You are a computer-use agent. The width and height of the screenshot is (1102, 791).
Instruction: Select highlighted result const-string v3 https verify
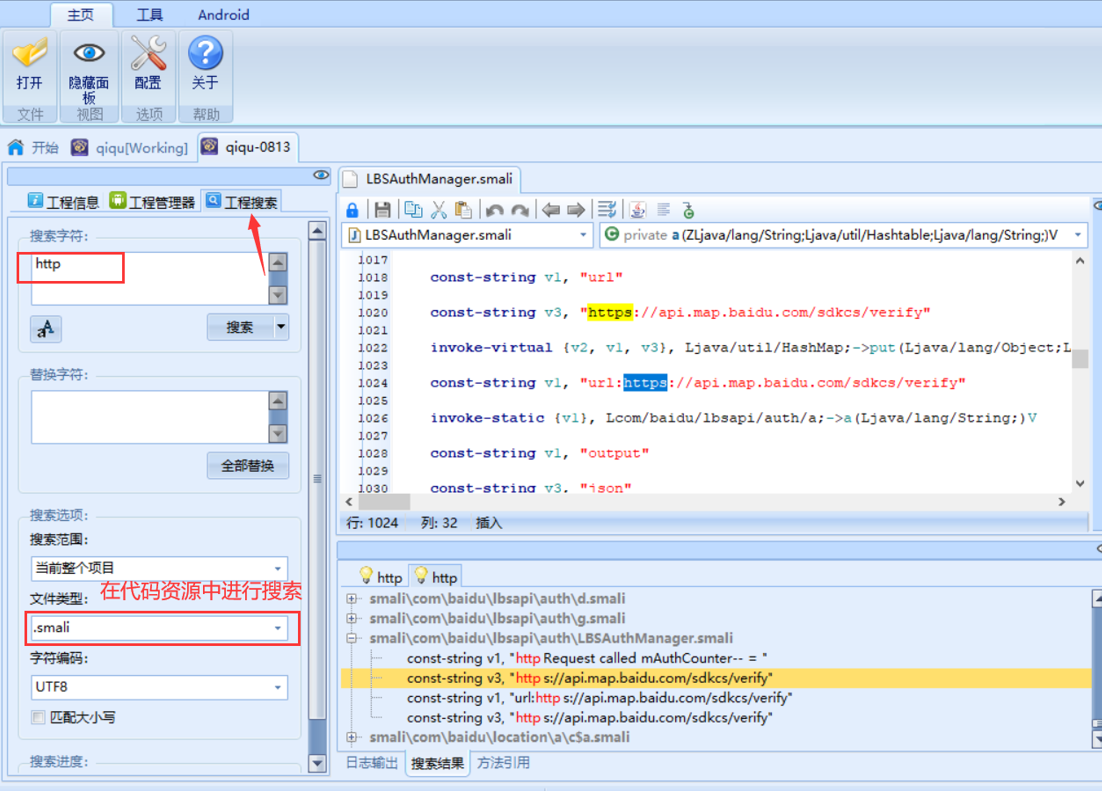pyautogui.click(x=590, y=678)
